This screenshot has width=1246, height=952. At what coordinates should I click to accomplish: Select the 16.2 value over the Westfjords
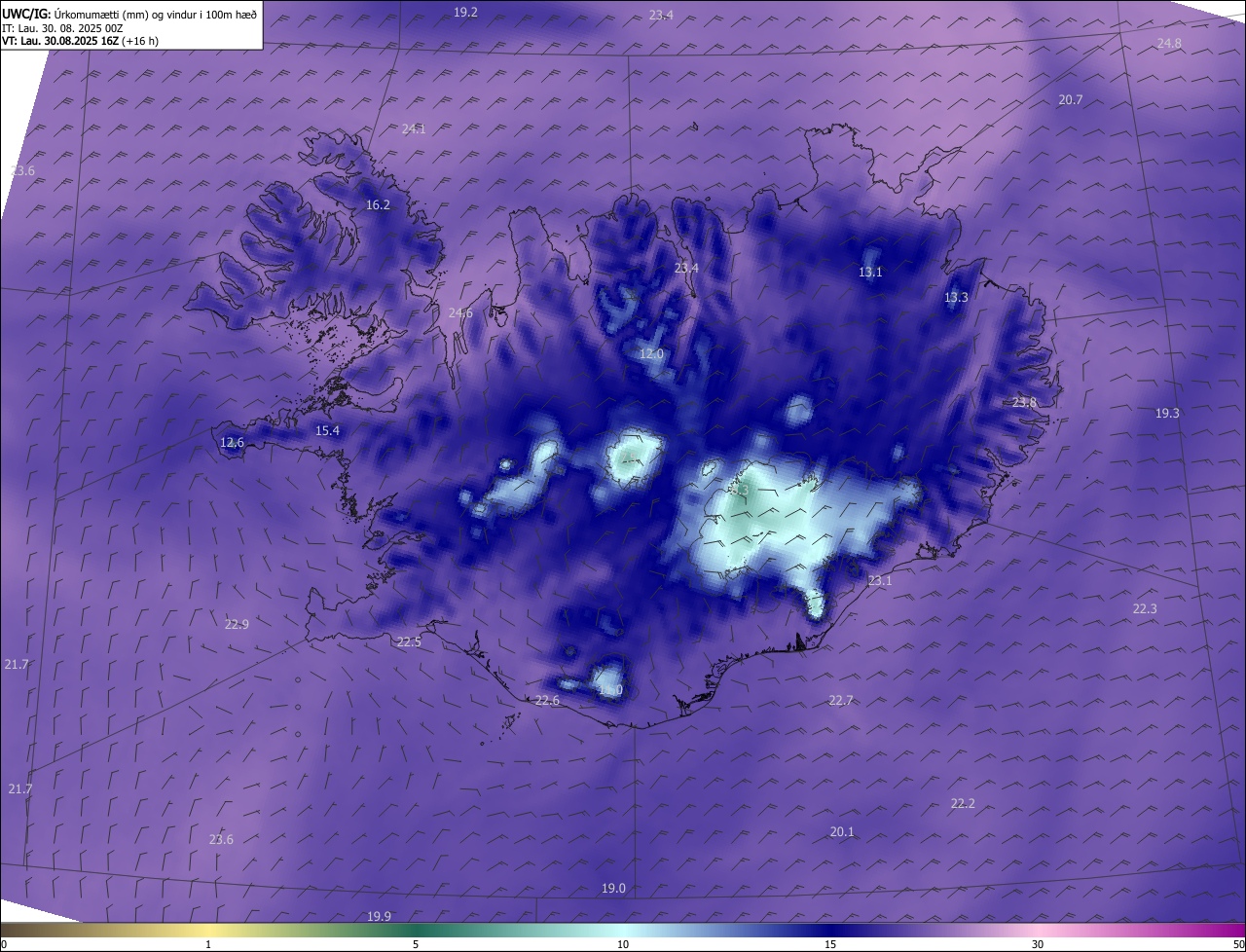pyautogui.click(x=378, y=204)
